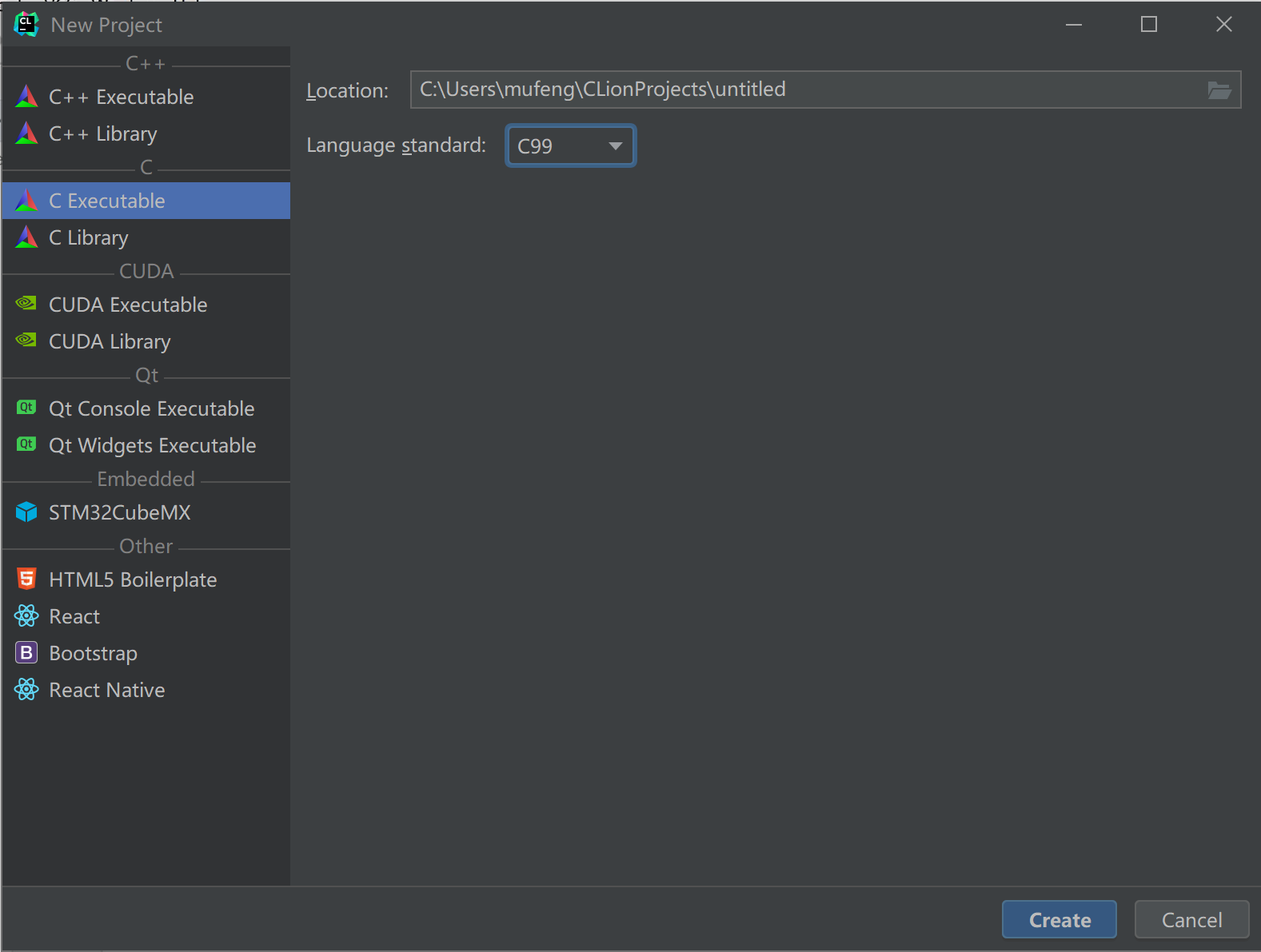Click the HTML5 Boilerplate shield icon

pos(26,579)
